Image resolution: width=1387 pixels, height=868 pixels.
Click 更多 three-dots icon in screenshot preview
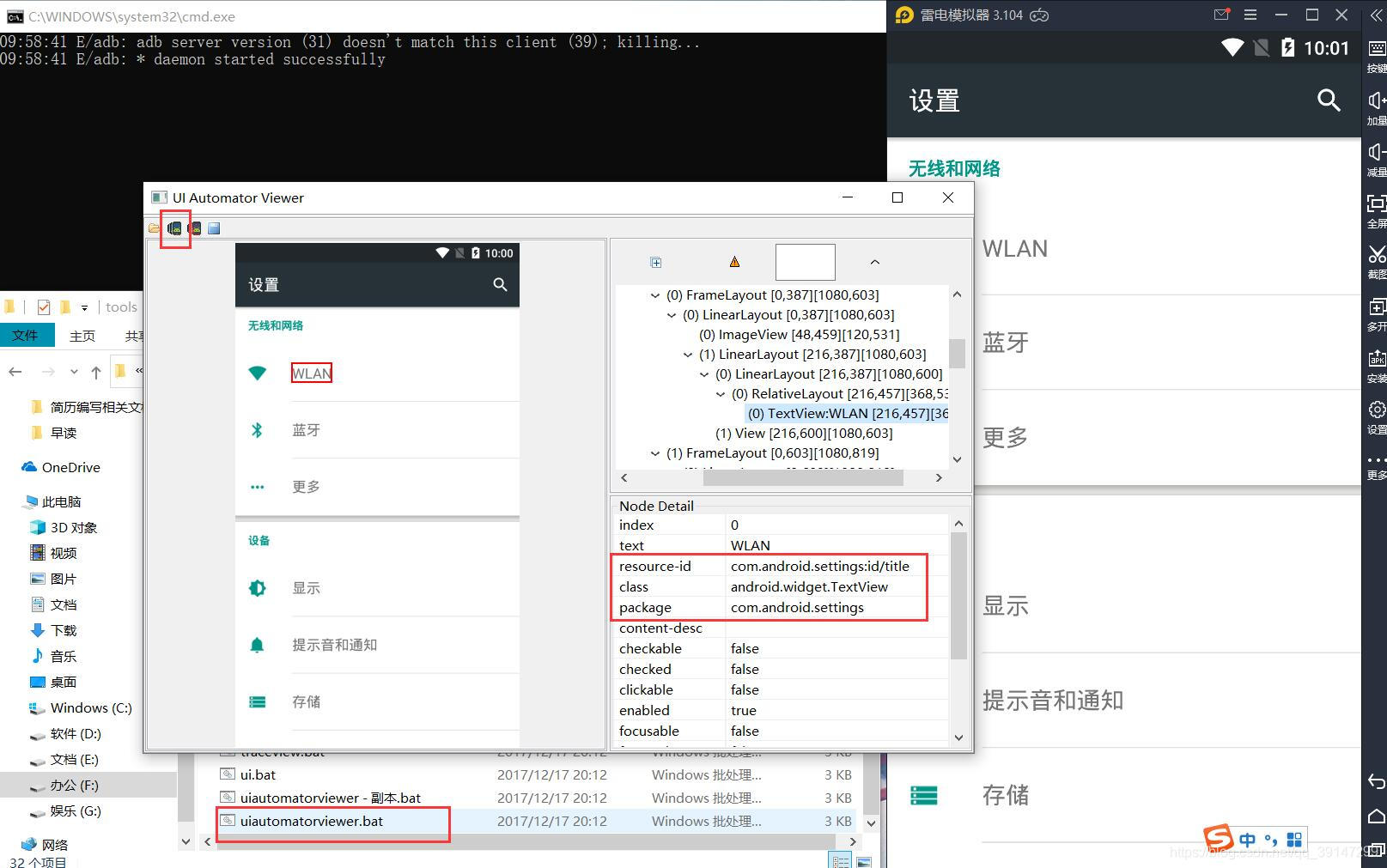tap(257, 487)
